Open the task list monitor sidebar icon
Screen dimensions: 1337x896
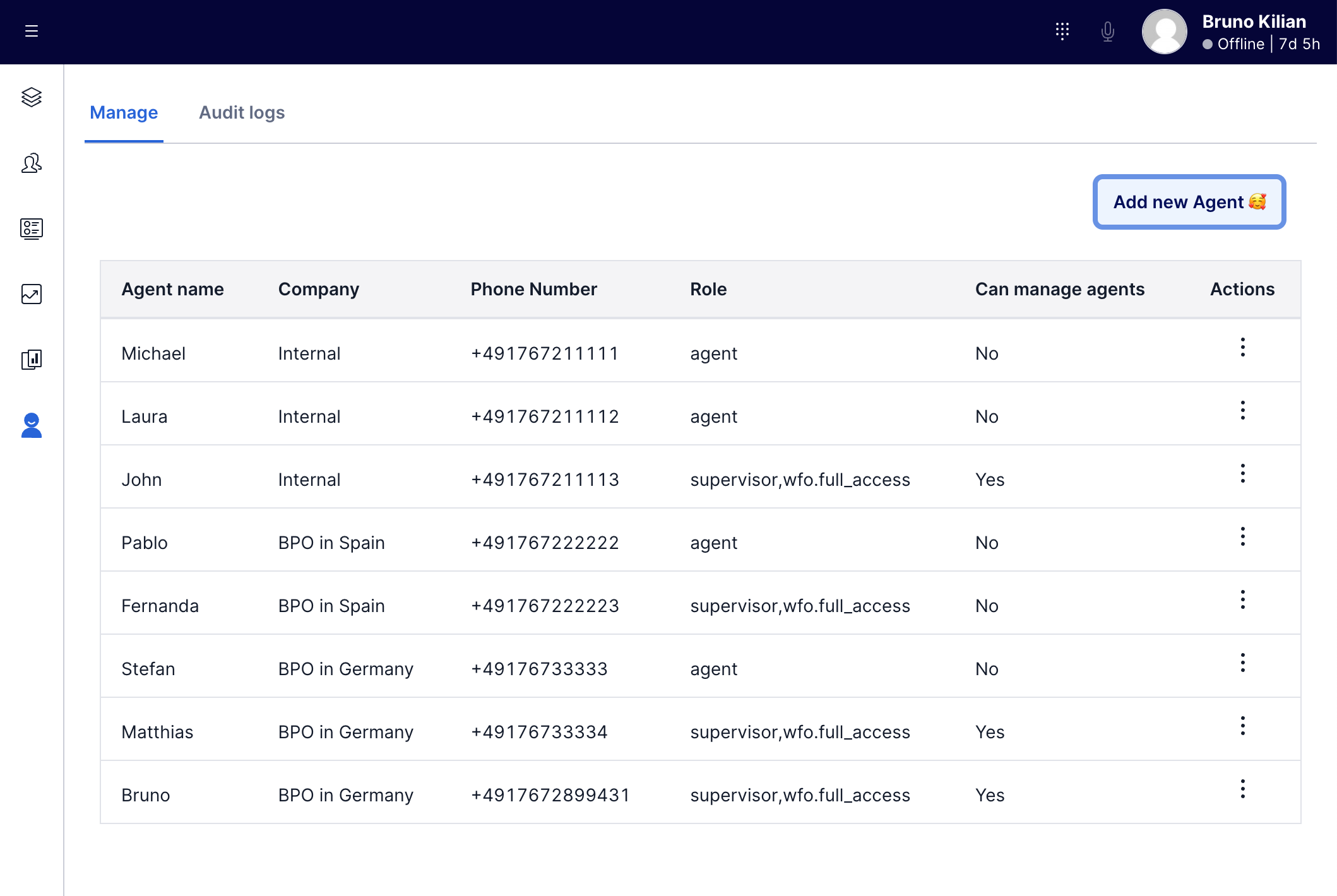point(32,228)
